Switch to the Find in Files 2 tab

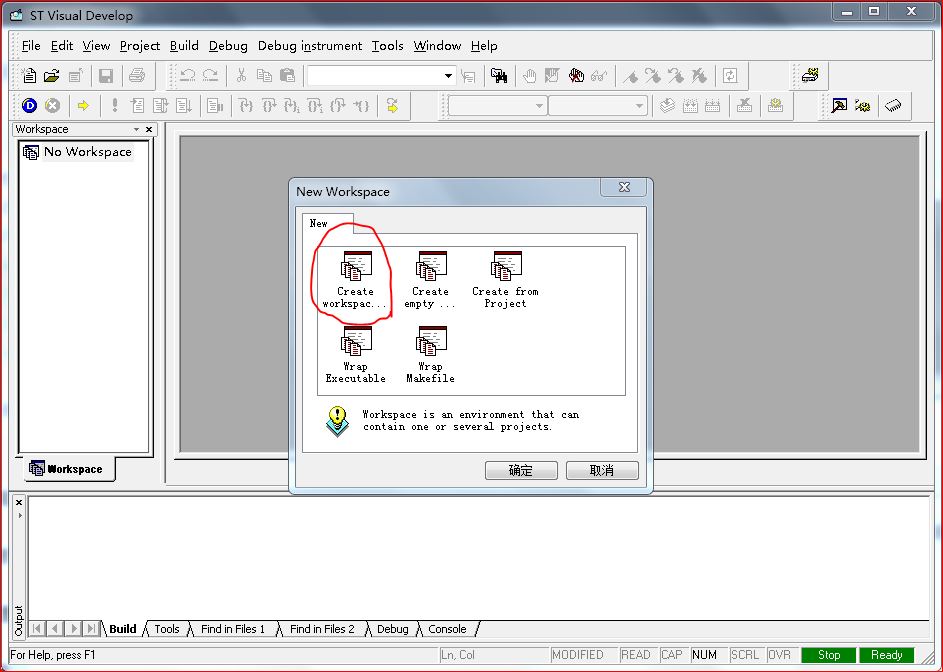point(322,629)
